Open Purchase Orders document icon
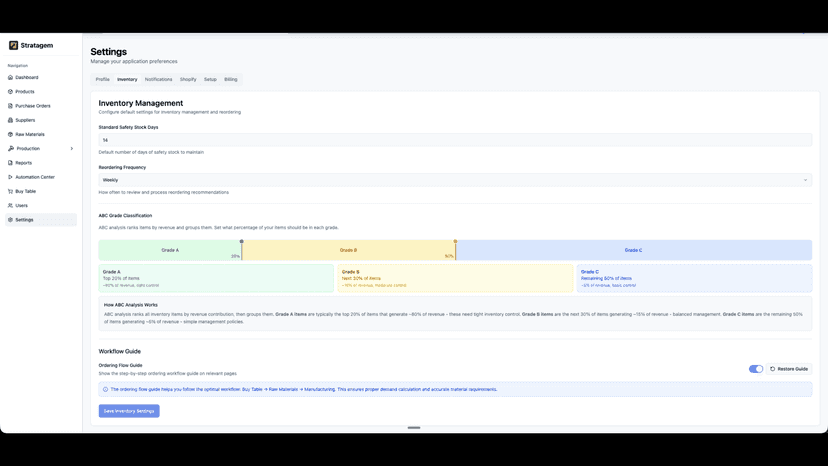This screenshot has height=466, width=828. tap(11, 106)
